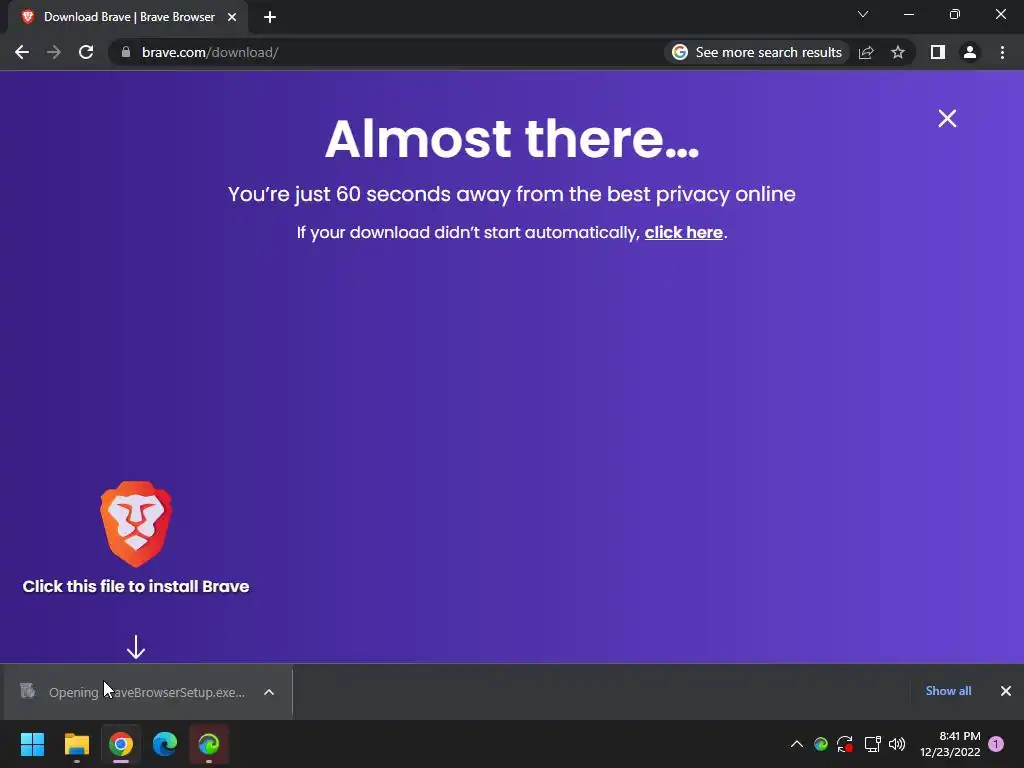Open the clock showing 8:41 PM
The image size is (1024, 768).
click(950, 744)
